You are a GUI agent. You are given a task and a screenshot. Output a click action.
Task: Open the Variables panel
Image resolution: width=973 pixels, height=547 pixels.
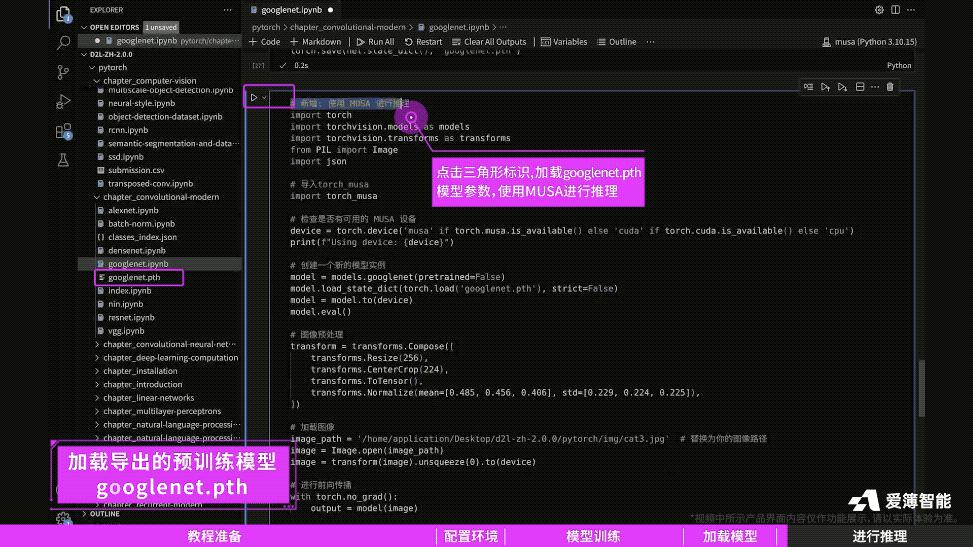click(563, 42)
